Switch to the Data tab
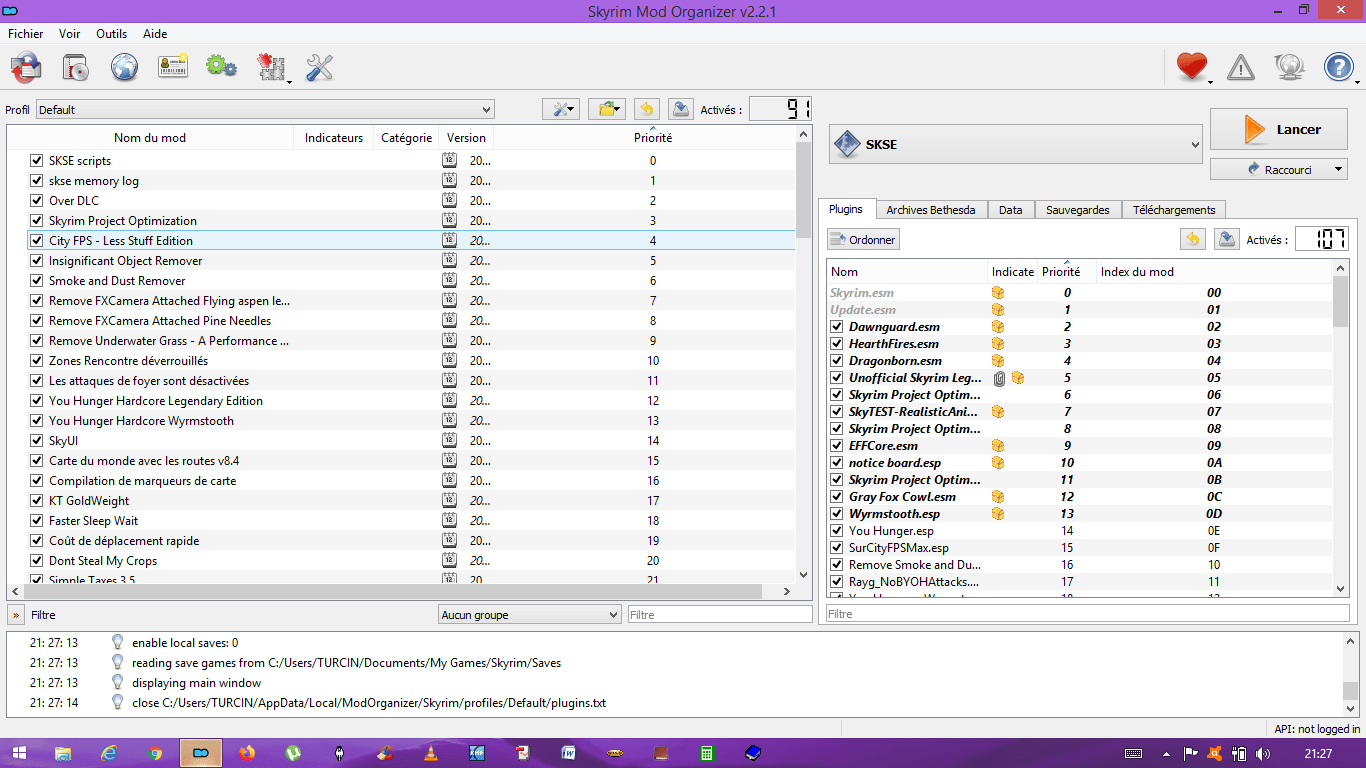The image size is (1366, 768). tap(1011, 210)
